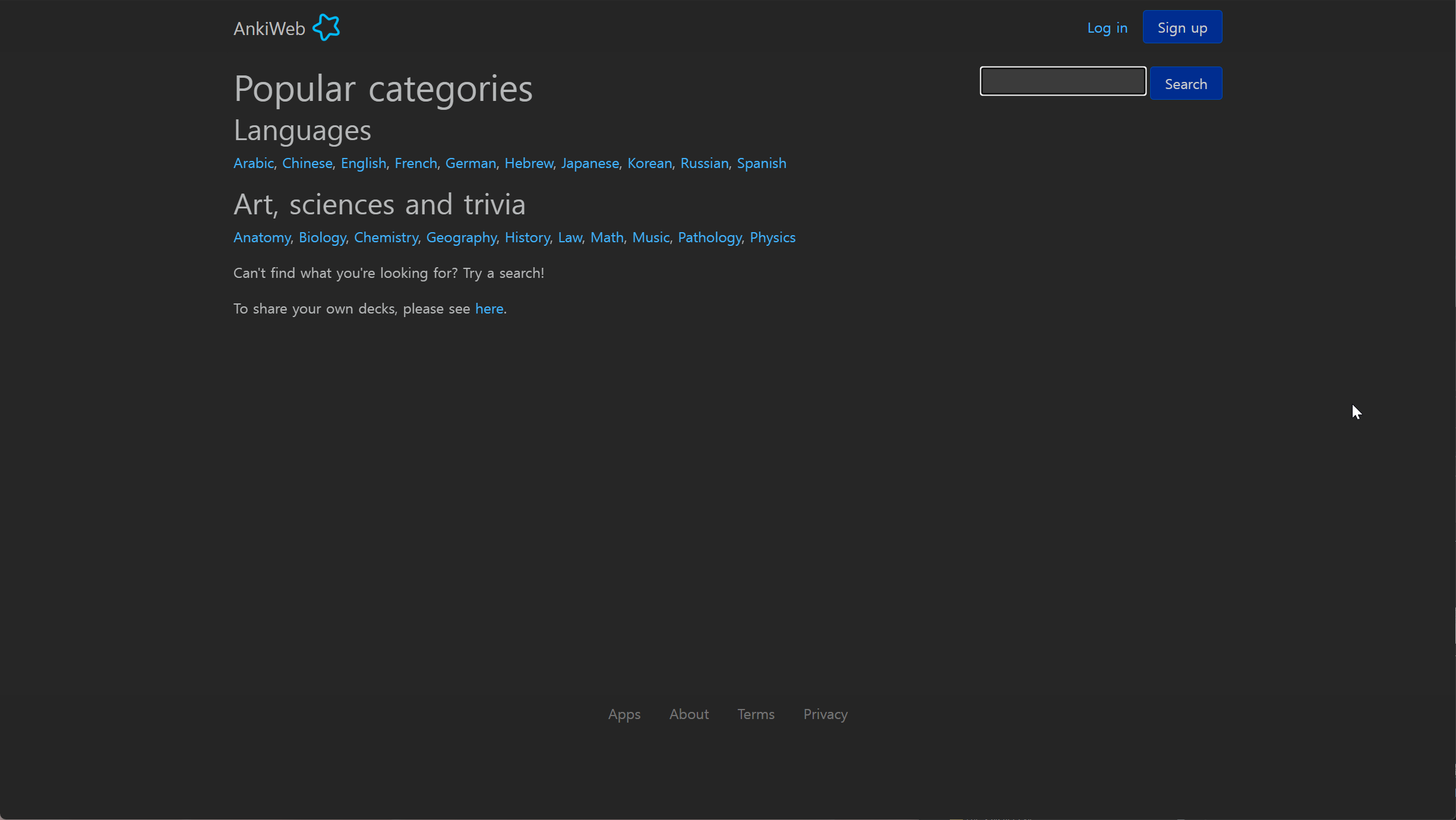Open the Anatomy category
Image resolution: width=1456 pixels, height=820 pixels.
pos(262,238)
